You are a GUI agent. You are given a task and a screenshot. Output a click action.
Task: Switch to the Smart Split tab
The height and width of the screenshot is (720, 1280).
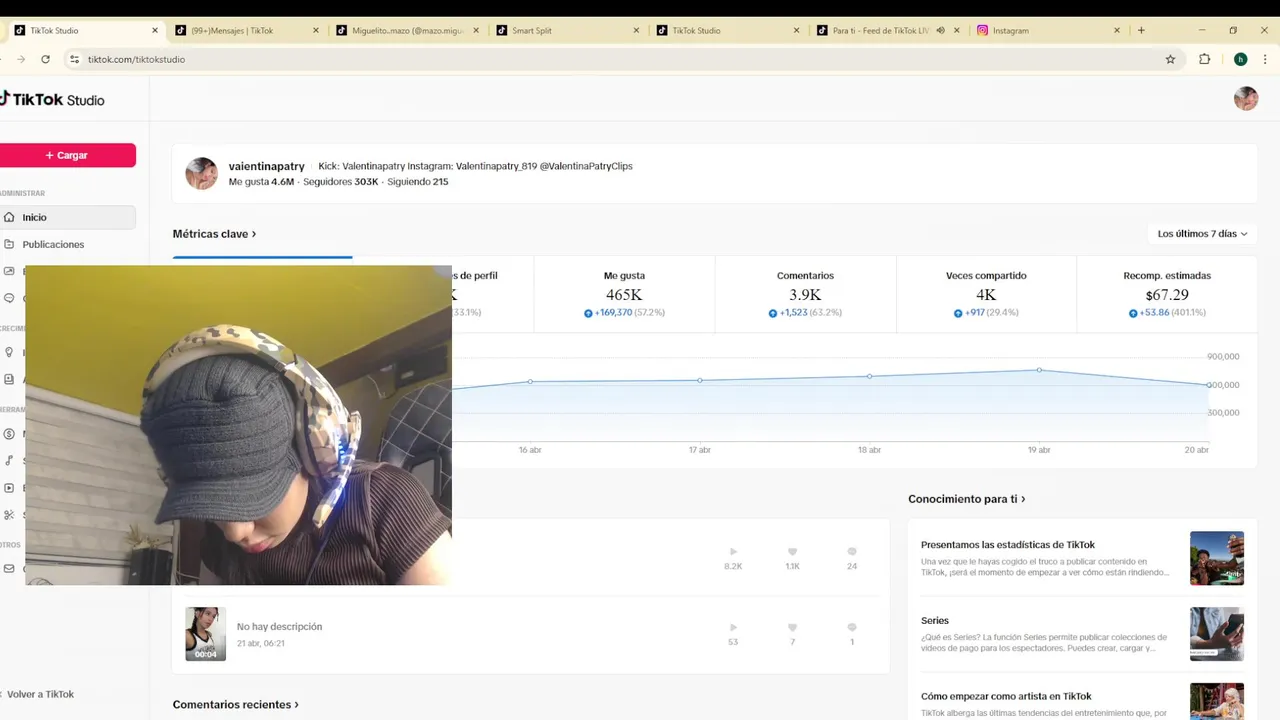pos(566,30)
